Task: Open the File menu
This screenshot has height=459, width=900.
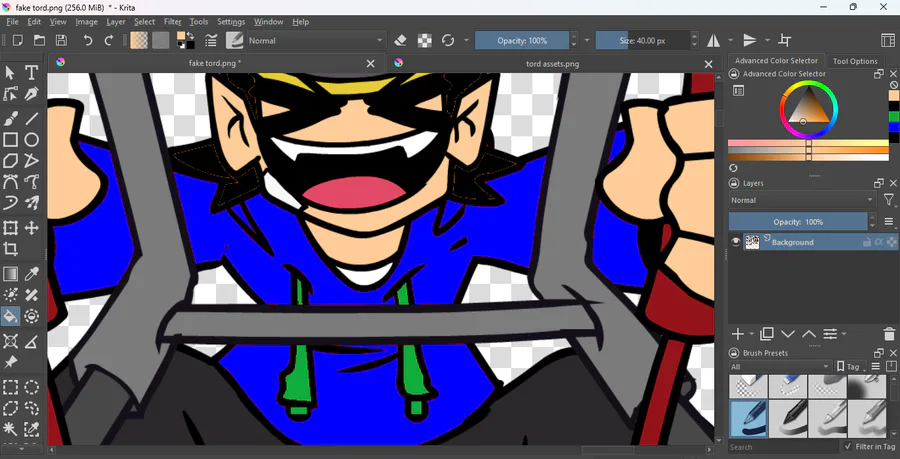Action: pyautogui.click(x=12, y=22)
